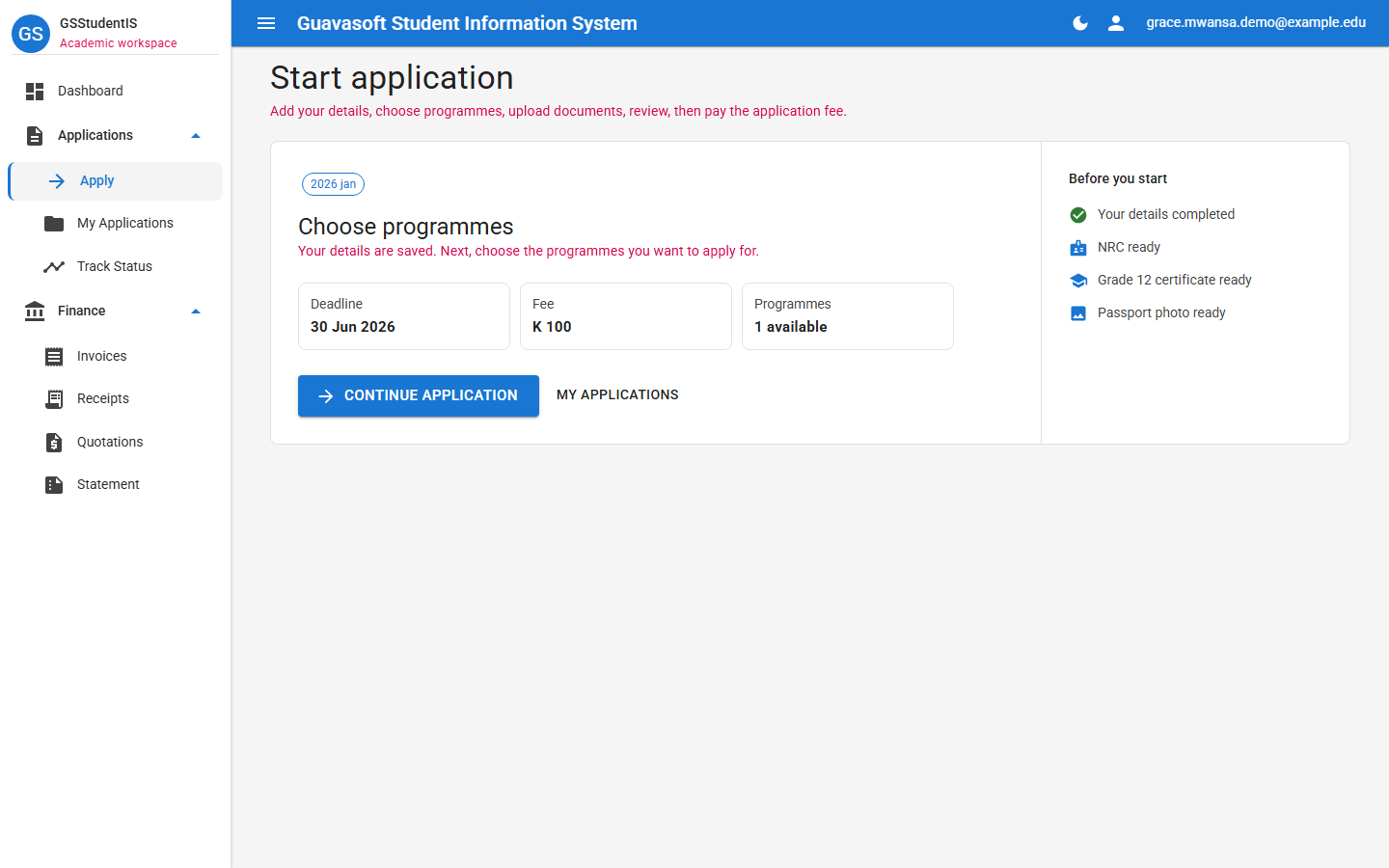Click the 'Your details completed' text

pos(1166,215)
